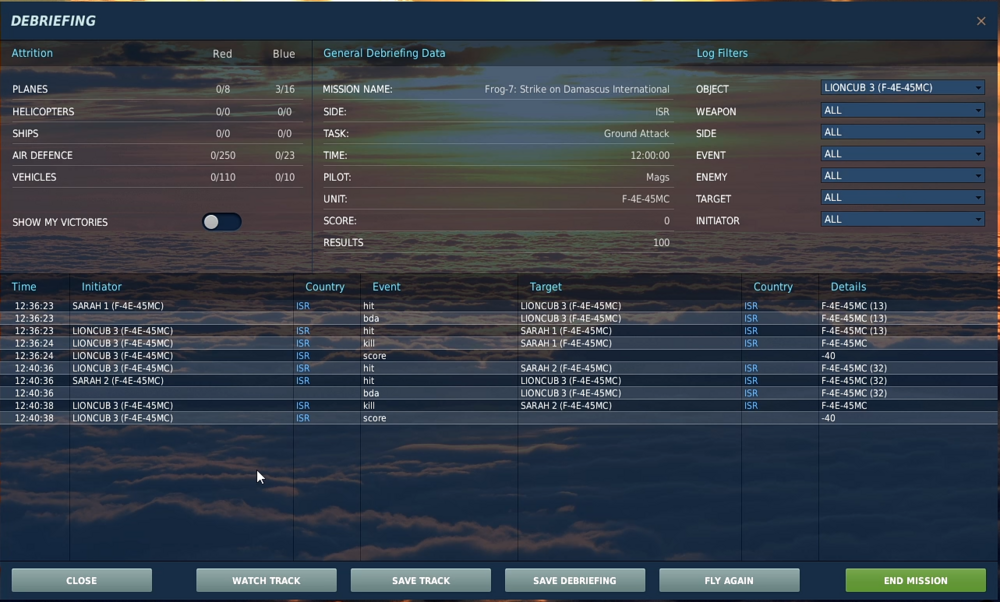Screen dimensions: 1000x602
Task: Open the EVENT filter dropdown
Action: (902, 154)
